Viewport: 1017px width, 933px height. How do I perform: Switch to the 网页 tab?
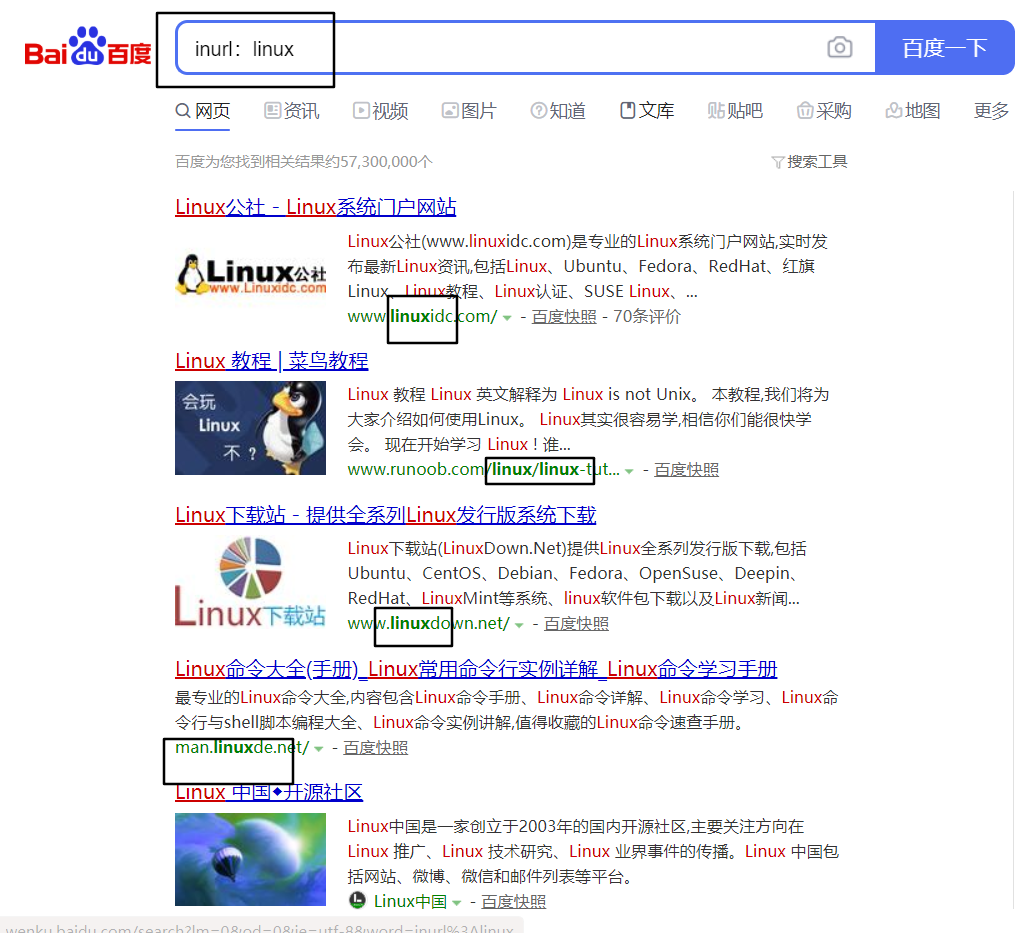[202, 110]
